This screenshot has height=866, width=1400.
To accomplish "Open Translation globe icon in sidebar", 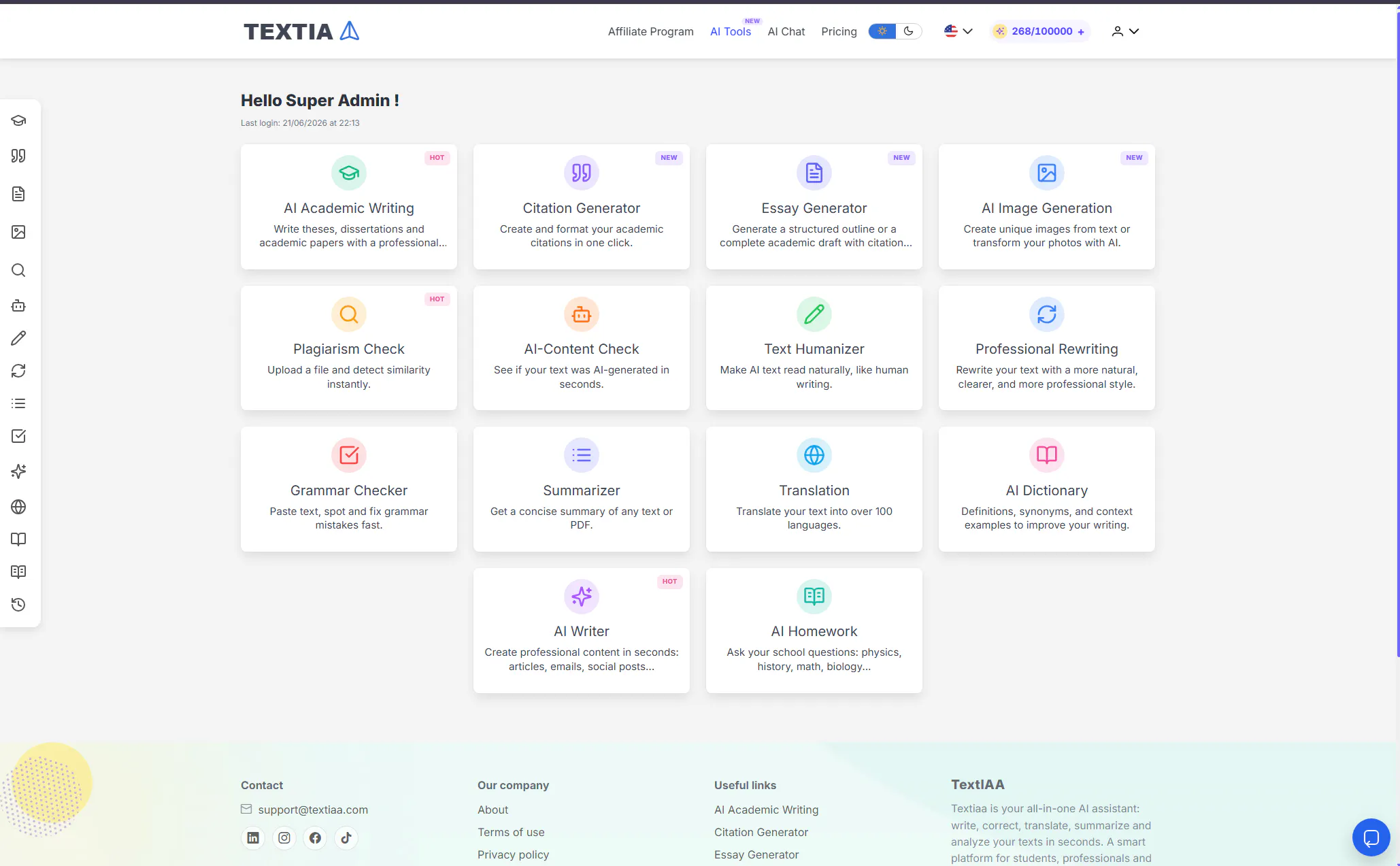I will (18, 507).
